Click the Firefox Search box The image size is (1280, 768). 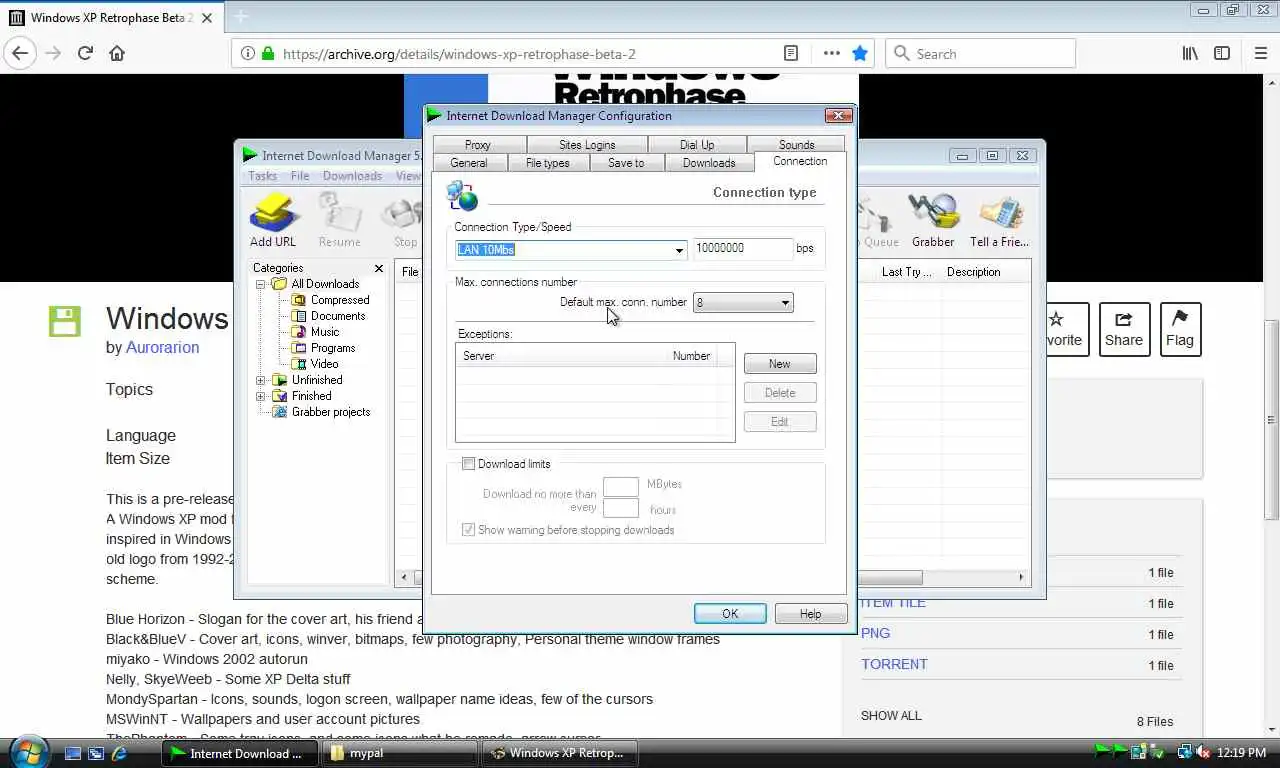point(980,53)
